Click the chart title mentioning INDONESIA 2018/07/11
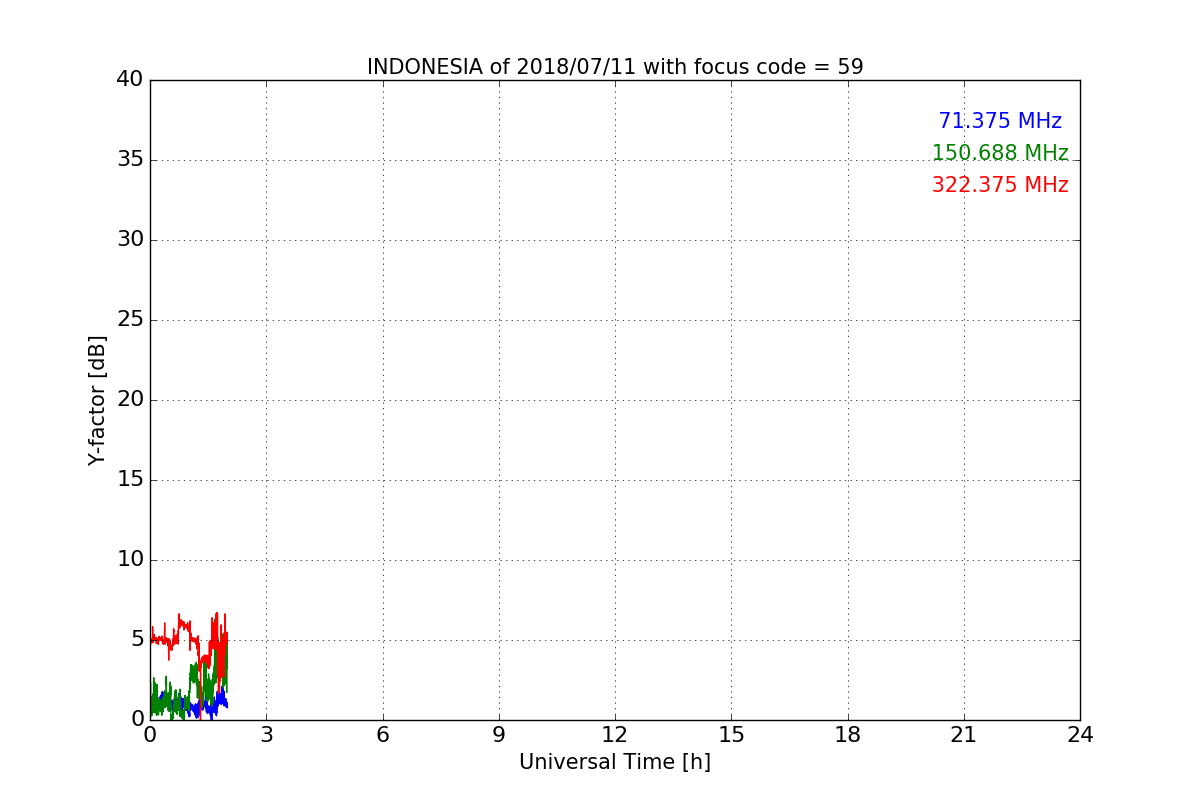1200x800 pixels. (x=615, y=67)
